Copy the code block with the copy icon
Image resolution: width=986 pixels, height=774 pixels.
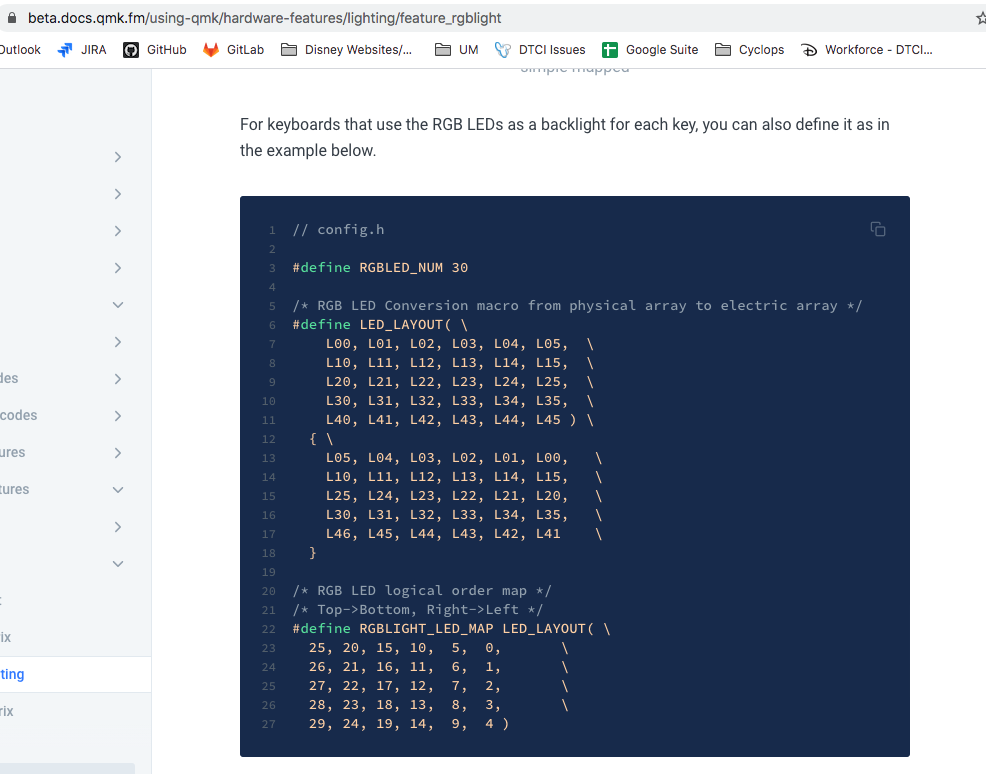(x=878, y=229)
